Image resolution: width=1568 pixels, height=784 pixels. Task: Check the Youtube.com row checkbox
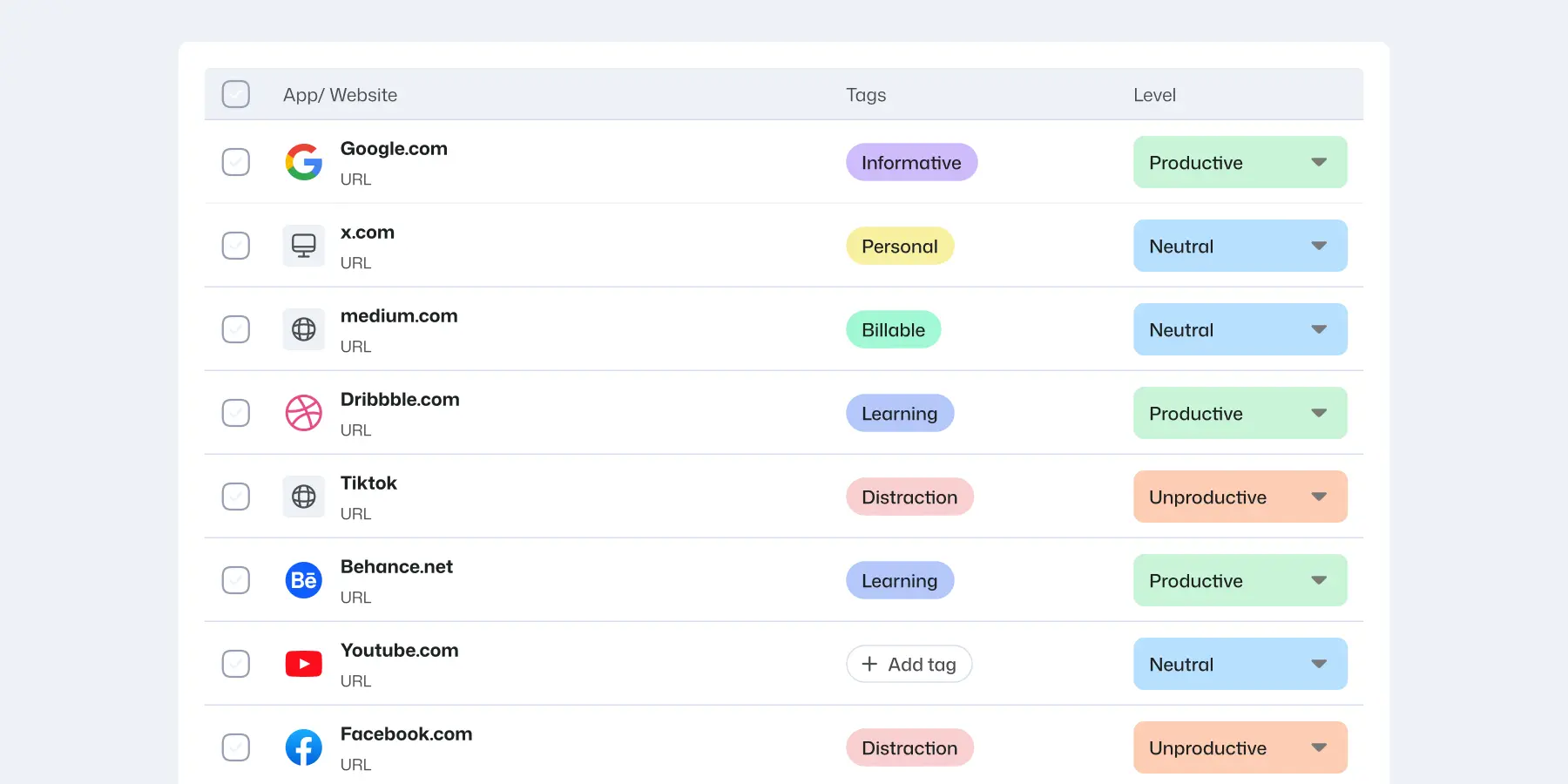(x=236, y=664)
